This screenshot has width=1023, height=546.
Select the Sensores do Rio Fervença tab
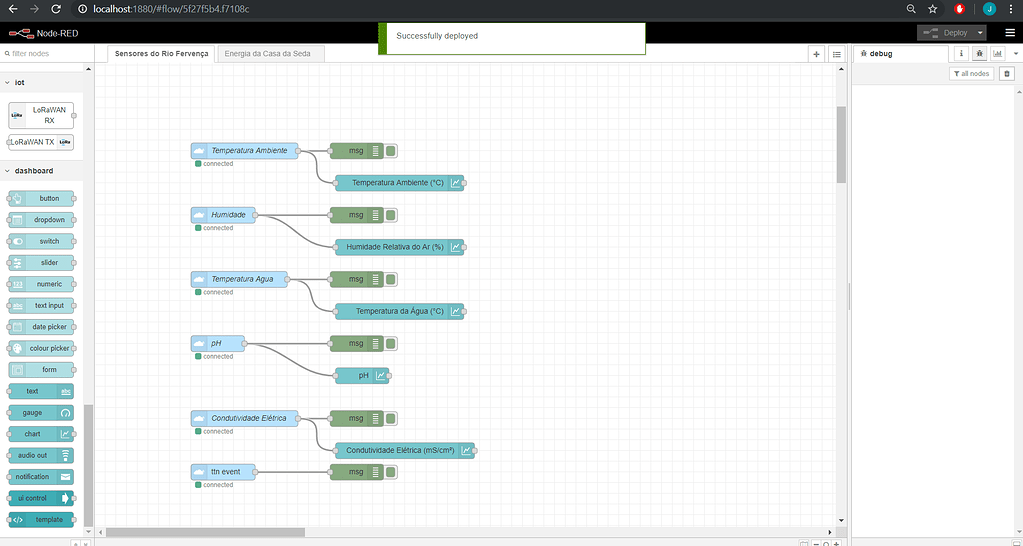pyautogui.click(x=161, y=54)
